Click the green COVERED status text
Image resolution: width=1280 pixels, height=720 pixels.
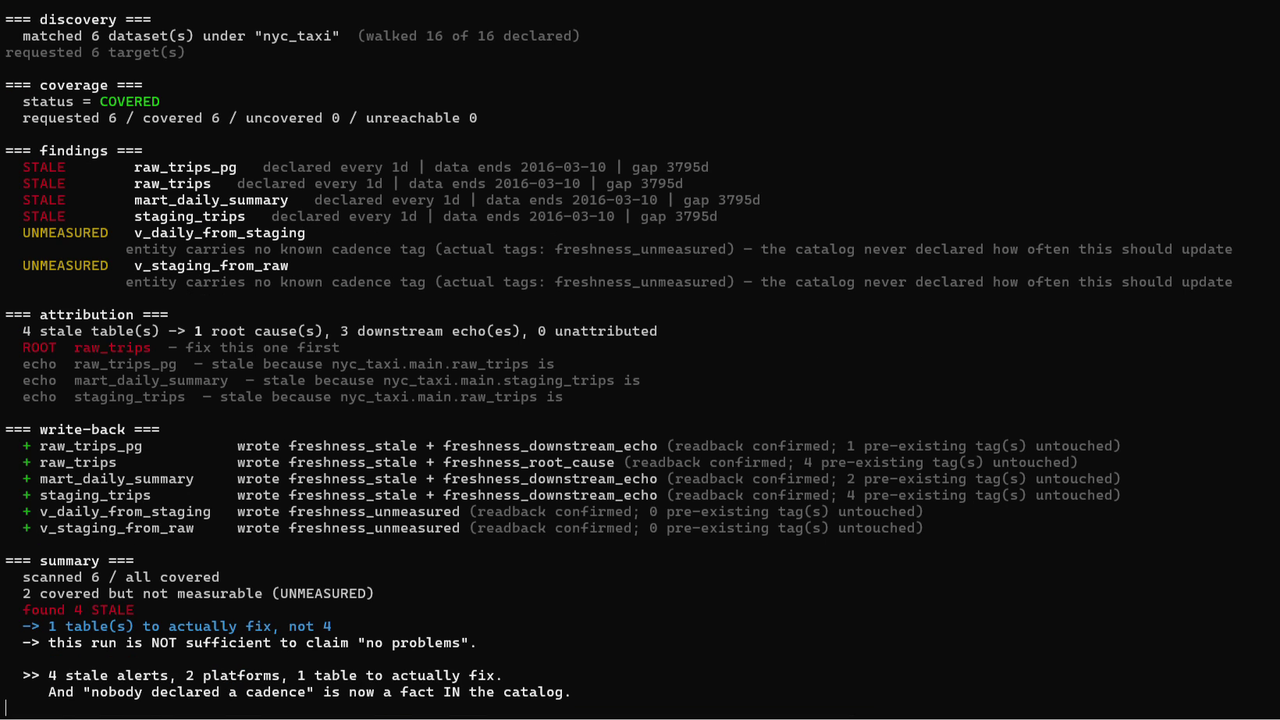[x=130, y=102]
